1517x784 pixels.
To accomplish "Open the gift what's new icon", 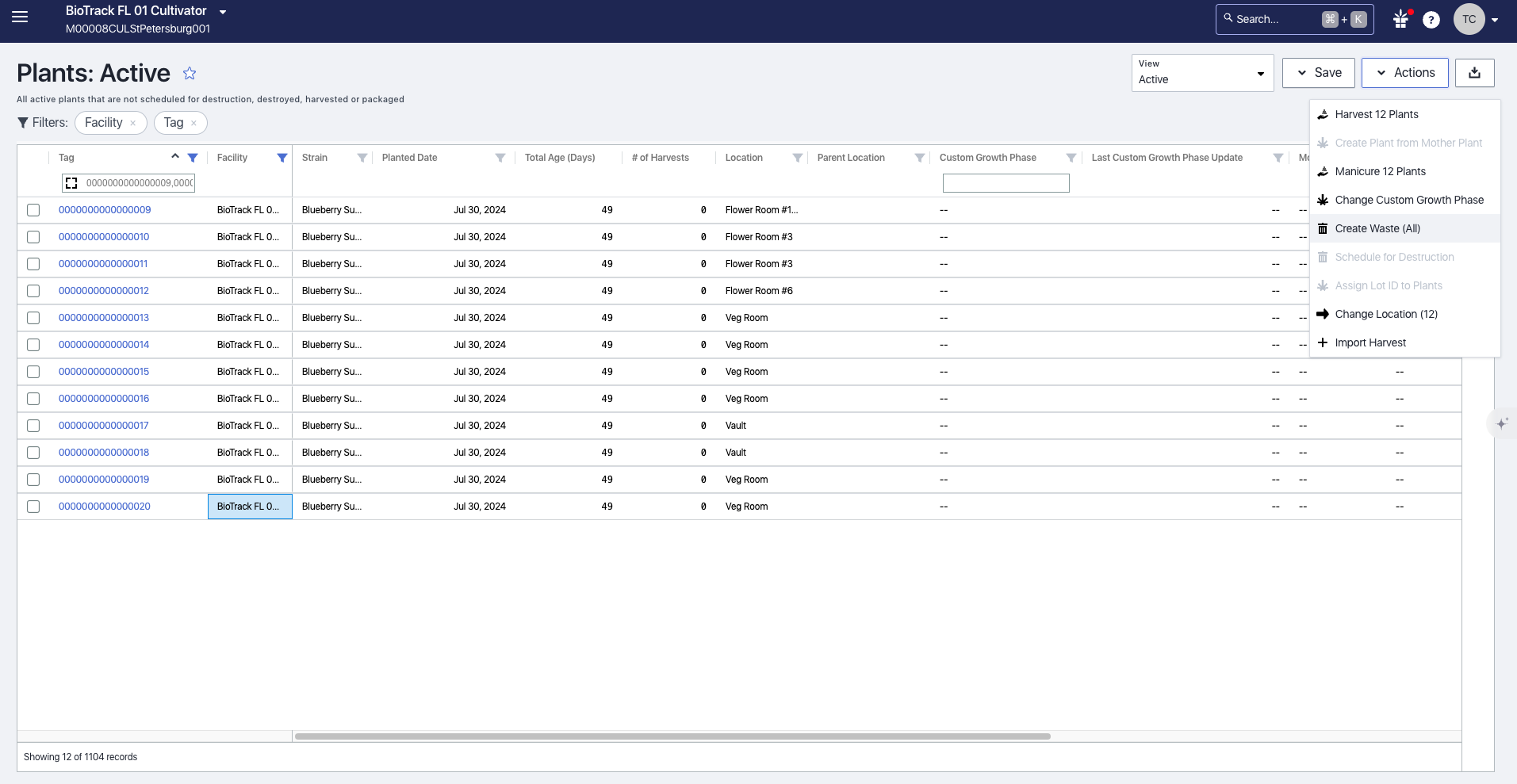I will coord(1401,19).
